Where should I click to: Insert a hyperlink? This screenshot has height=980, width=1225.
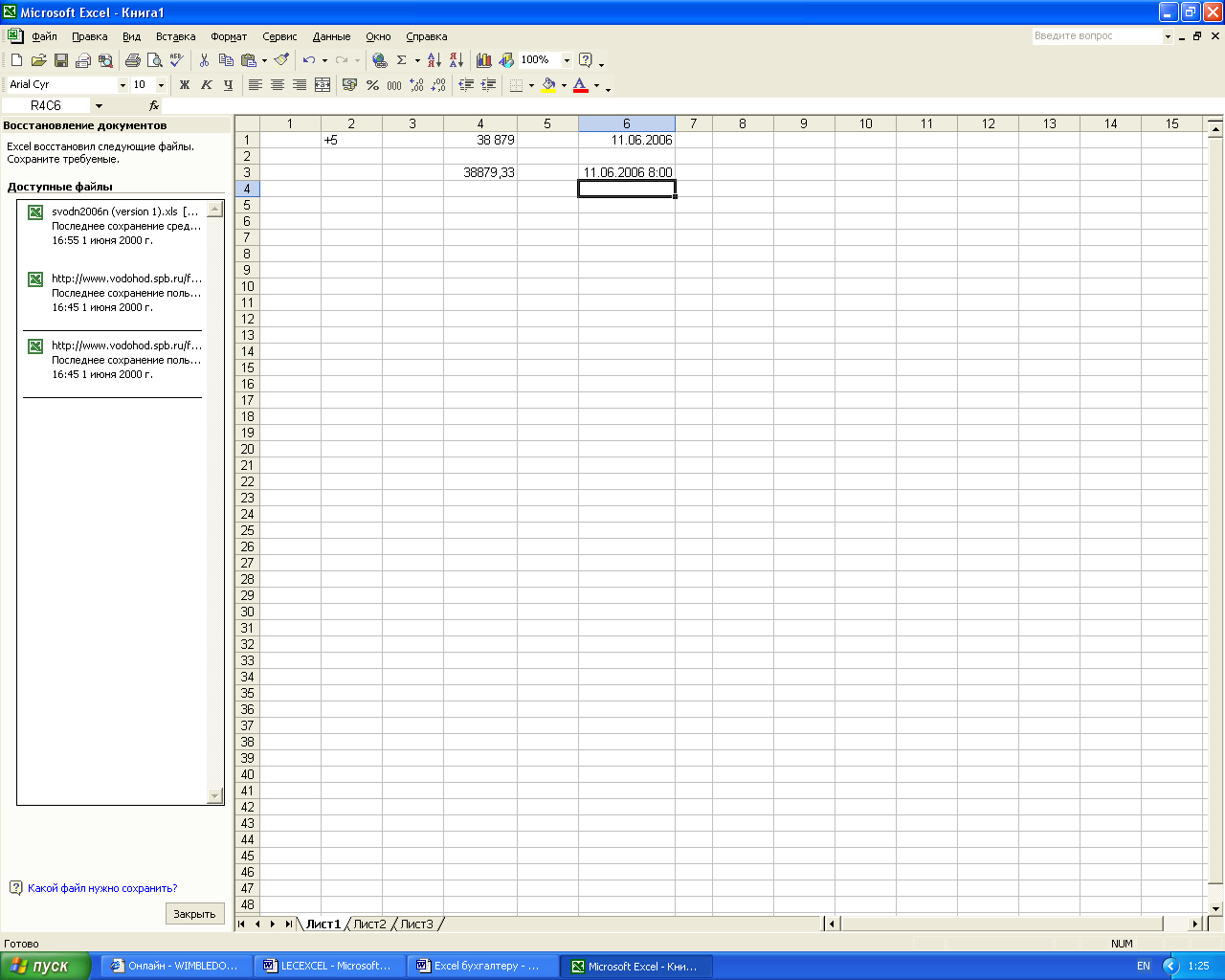click(379, 60)
